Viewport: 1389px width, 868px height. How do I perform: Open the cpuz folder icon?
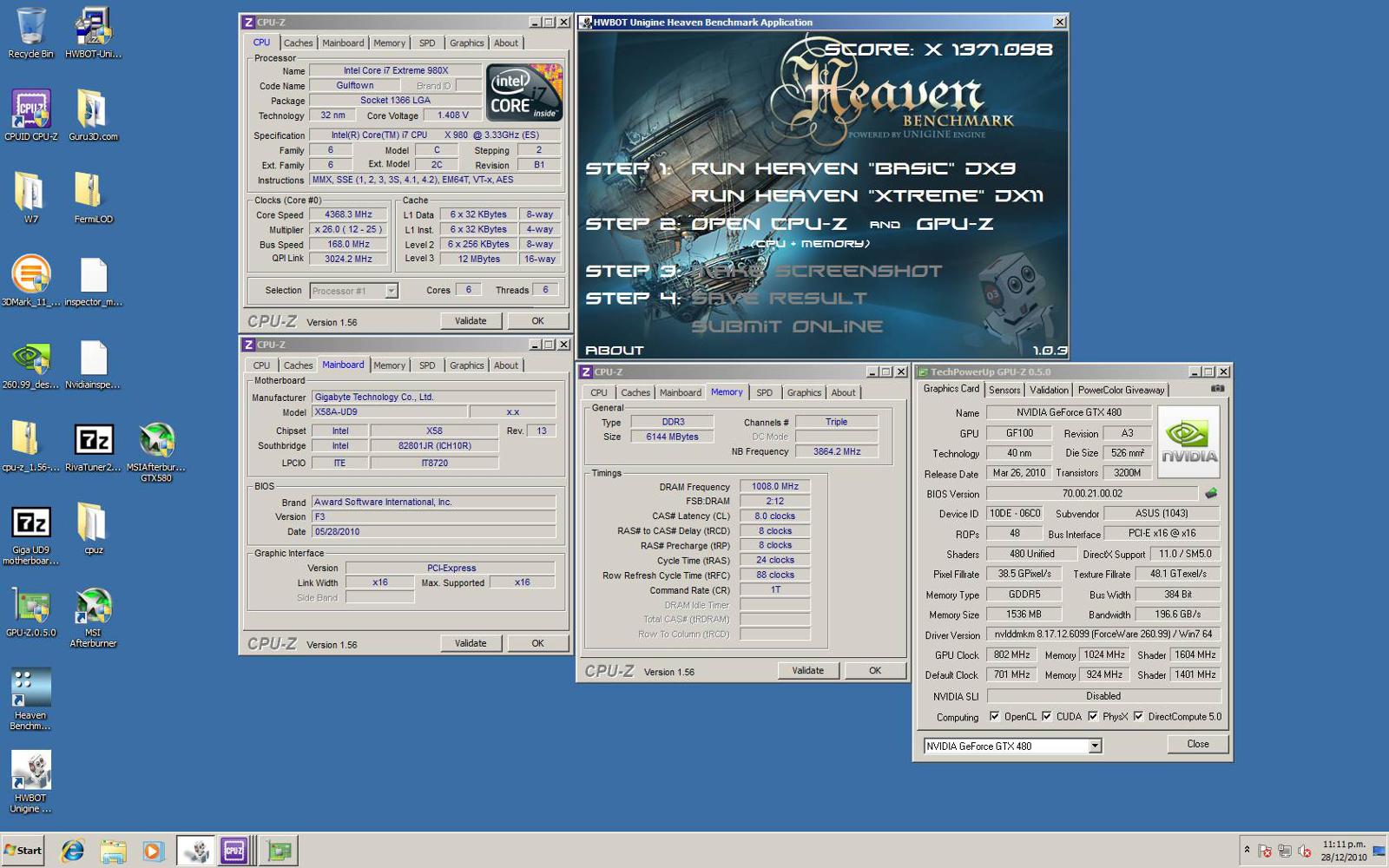[x=93, y=529]
